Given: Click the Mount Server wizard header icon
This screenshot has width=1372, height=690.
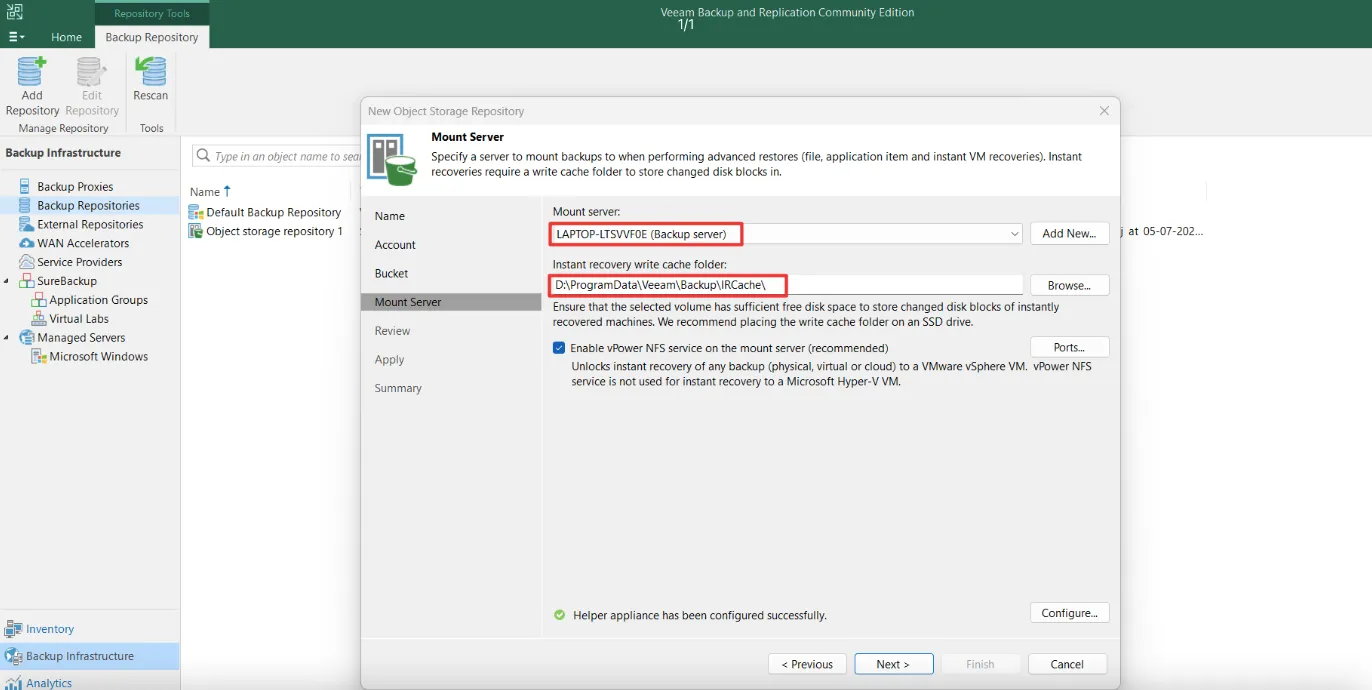Looking at the screenshot, I should pyautogui.click(x=391, y=159).
